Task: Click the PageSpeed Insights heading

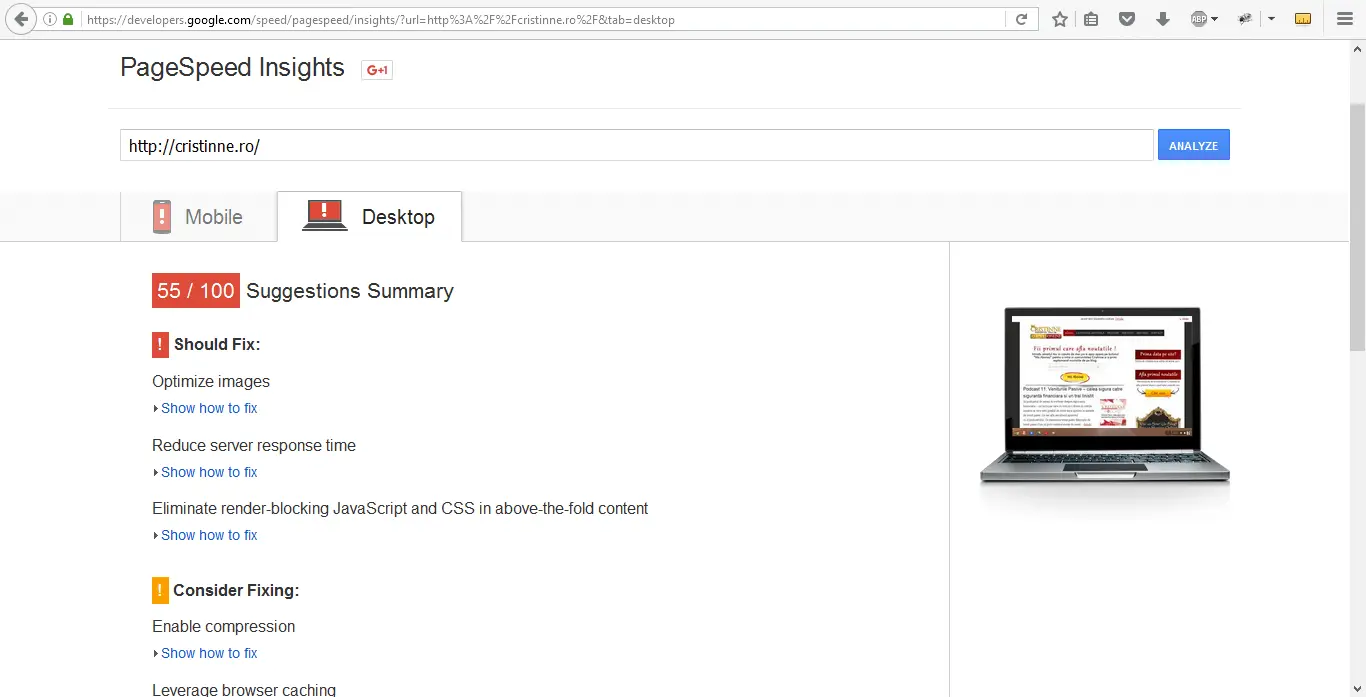Action: pyautogui.click(x=232, y=67)
